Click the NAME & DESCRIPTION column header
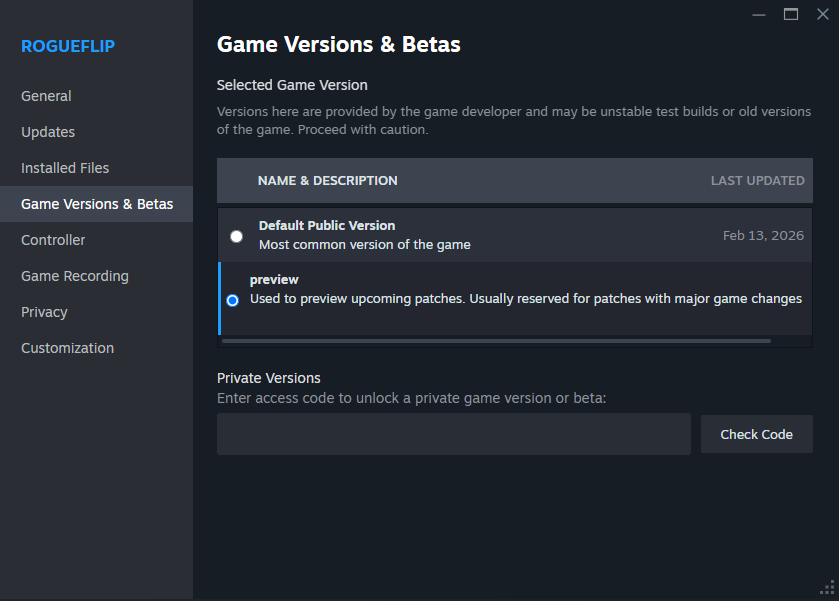The height and width of the screenshot is (601, 839). pyautogui.click(x=327, y=181)
